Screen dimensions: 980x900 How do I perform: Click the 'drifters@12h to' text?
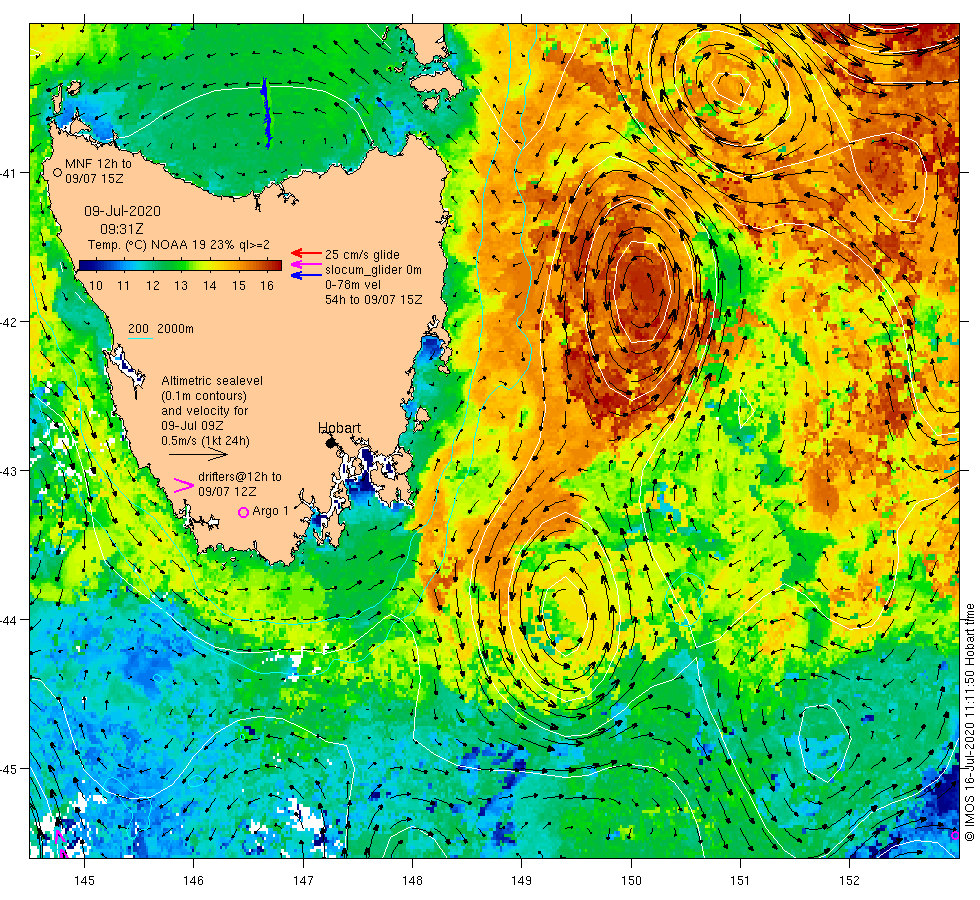pyautogui.click(x=240, y=476)
